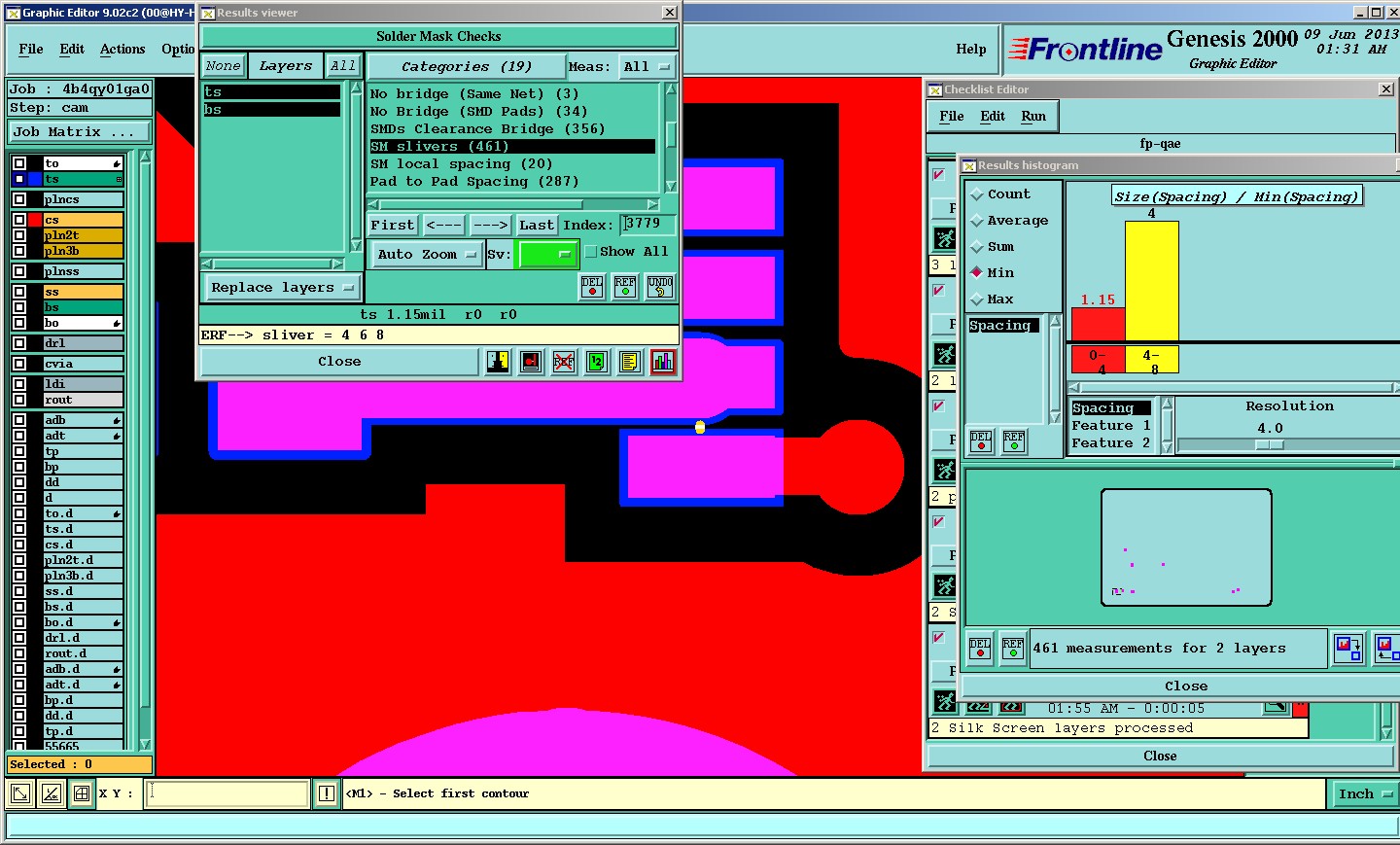Select the Max radio button

977,299
